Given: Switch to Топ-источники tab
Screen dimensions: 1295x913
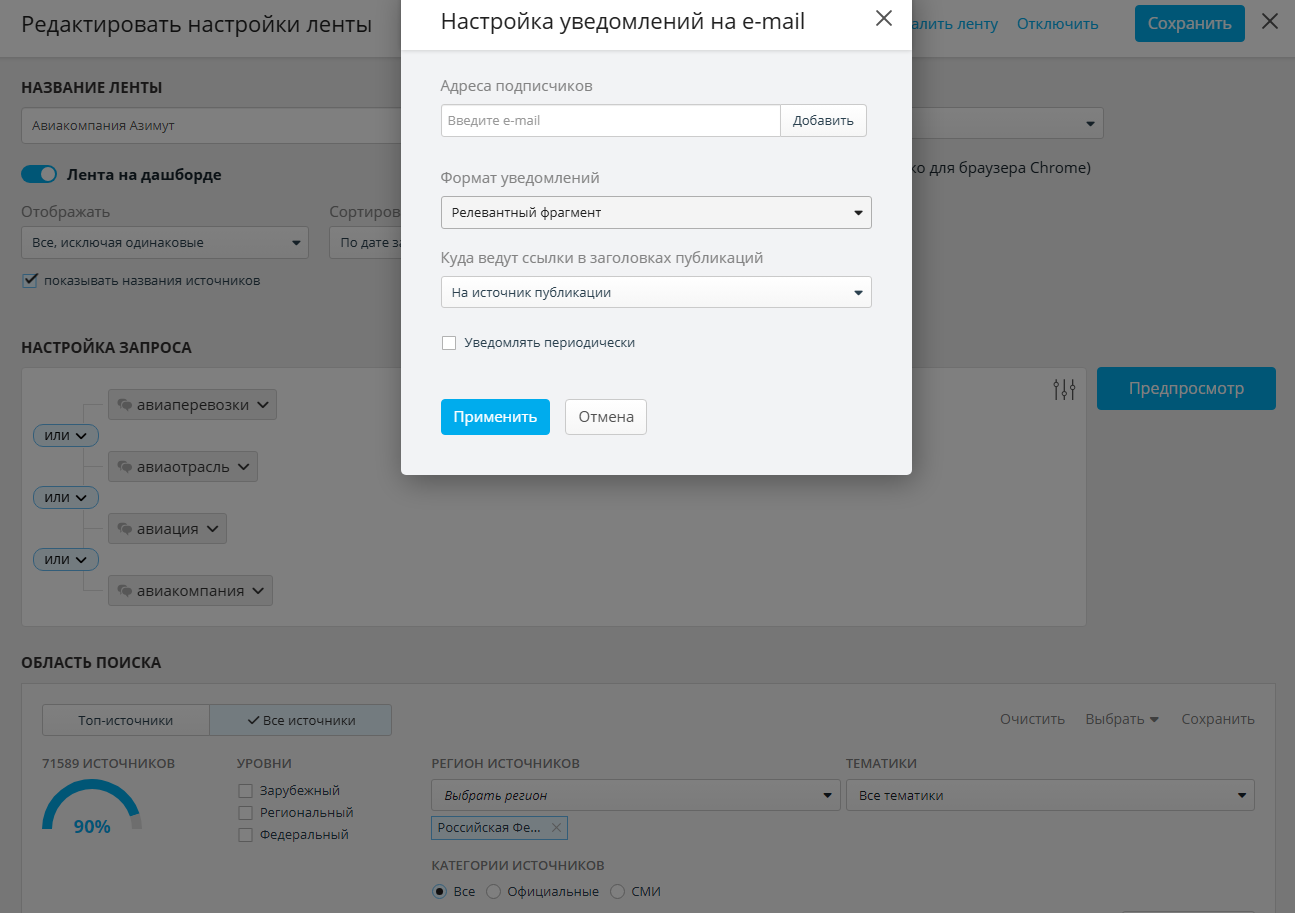Looking at the screenshot, I should [126, 720].
